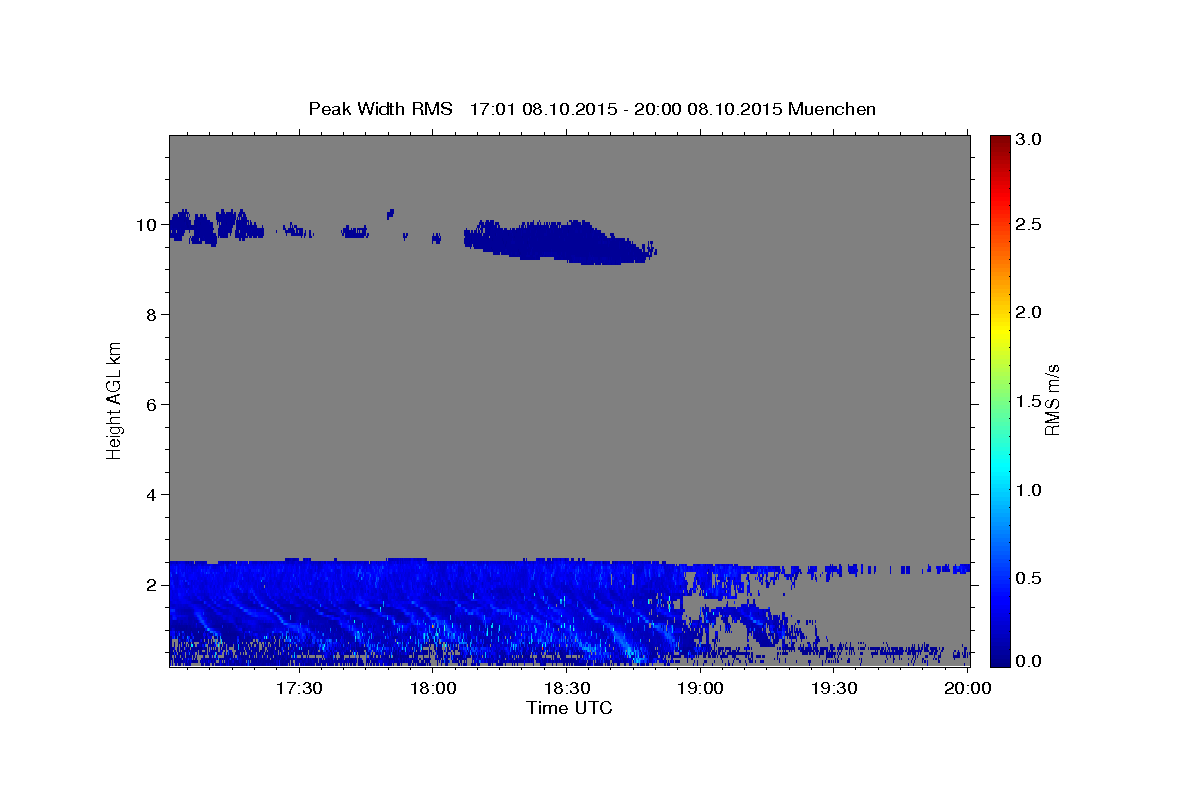Click the height axis label 6
This screenshot has height=800, width=1200.
(x=150, y=405)
